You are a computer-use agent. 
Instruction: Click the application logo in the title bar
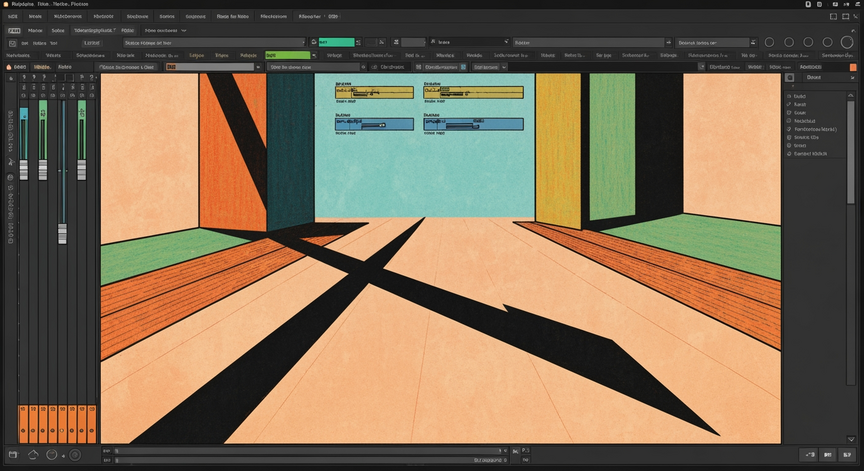point(6,4)
